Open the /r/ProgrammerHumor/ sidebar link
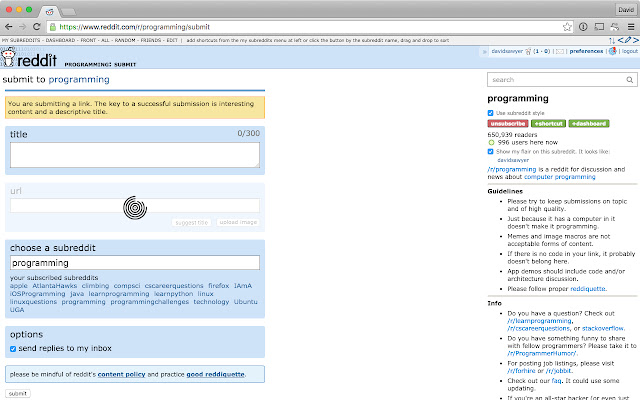Image resolution: width=640 pixels, height=400 pixels. (542, 353)
